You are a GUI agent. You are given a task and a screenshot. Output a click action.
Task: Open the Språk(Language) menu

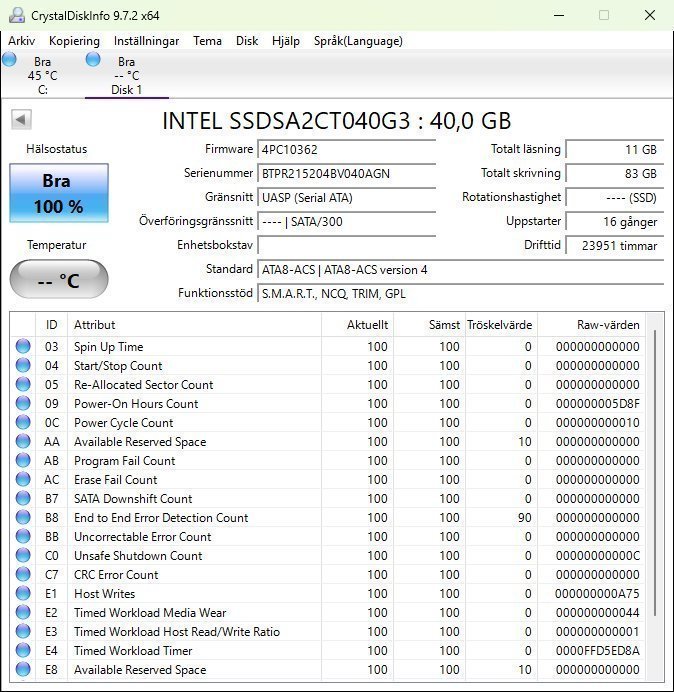(358, 41)
